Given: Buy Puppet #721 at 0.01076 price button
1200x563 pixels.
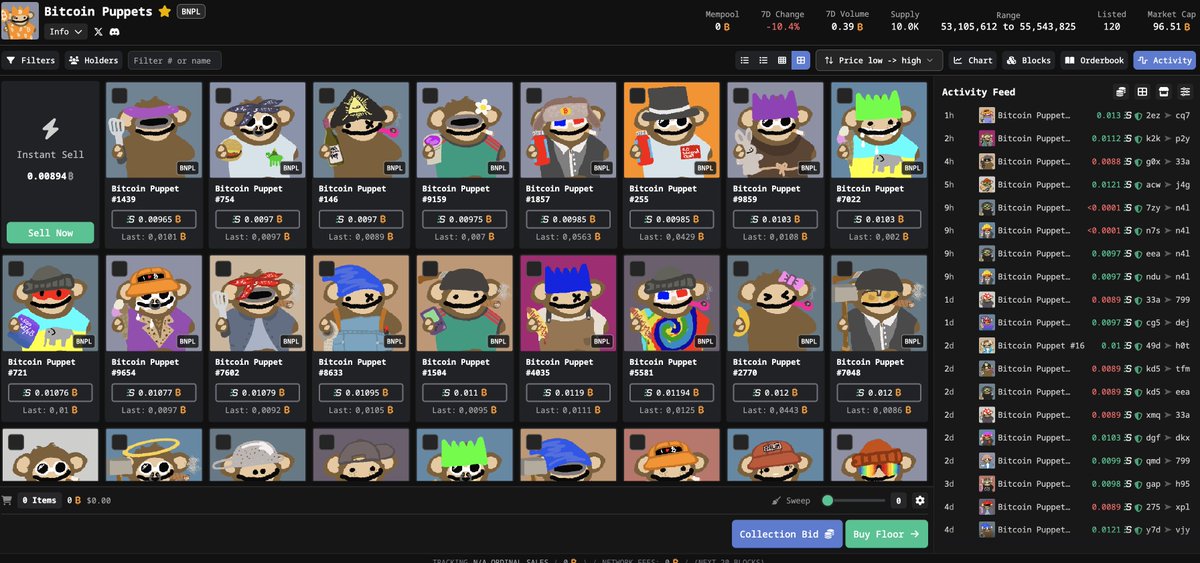Looking at the screenshot, I should tap(50, 393).
